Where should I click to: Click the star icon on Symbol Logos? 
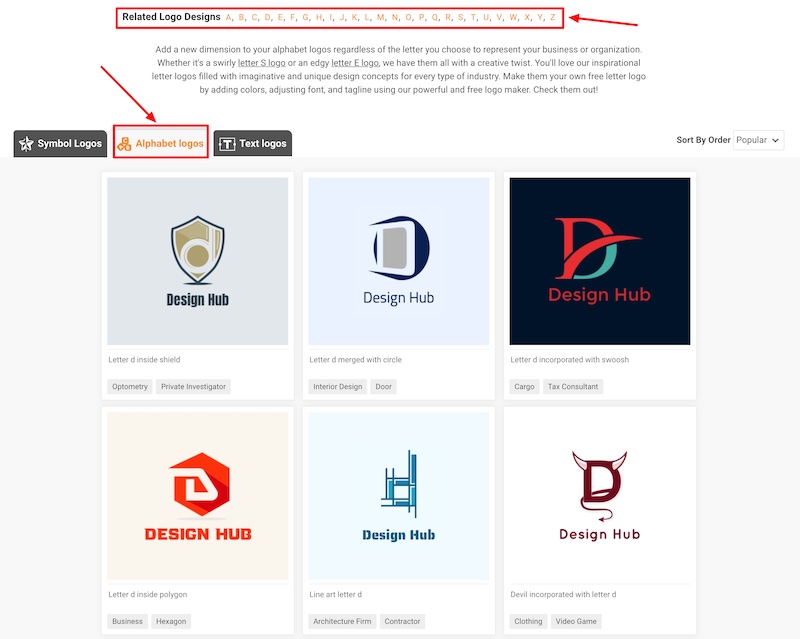(x=26, y=144)
